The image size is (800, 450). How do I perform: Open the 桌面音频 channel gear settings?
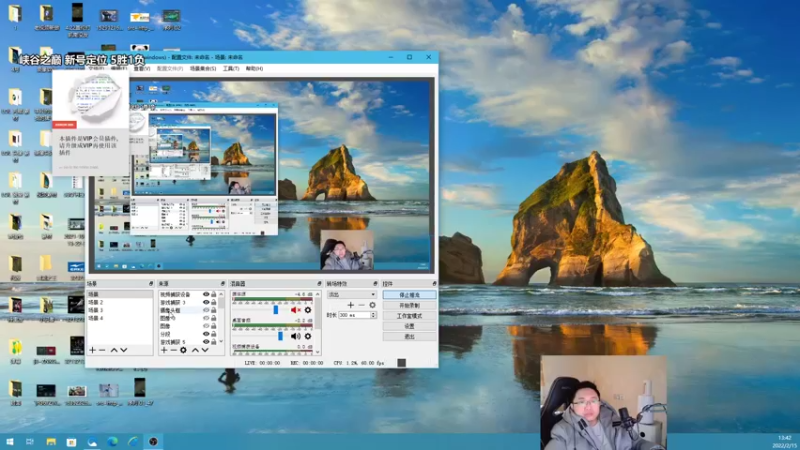coord(308,336)
